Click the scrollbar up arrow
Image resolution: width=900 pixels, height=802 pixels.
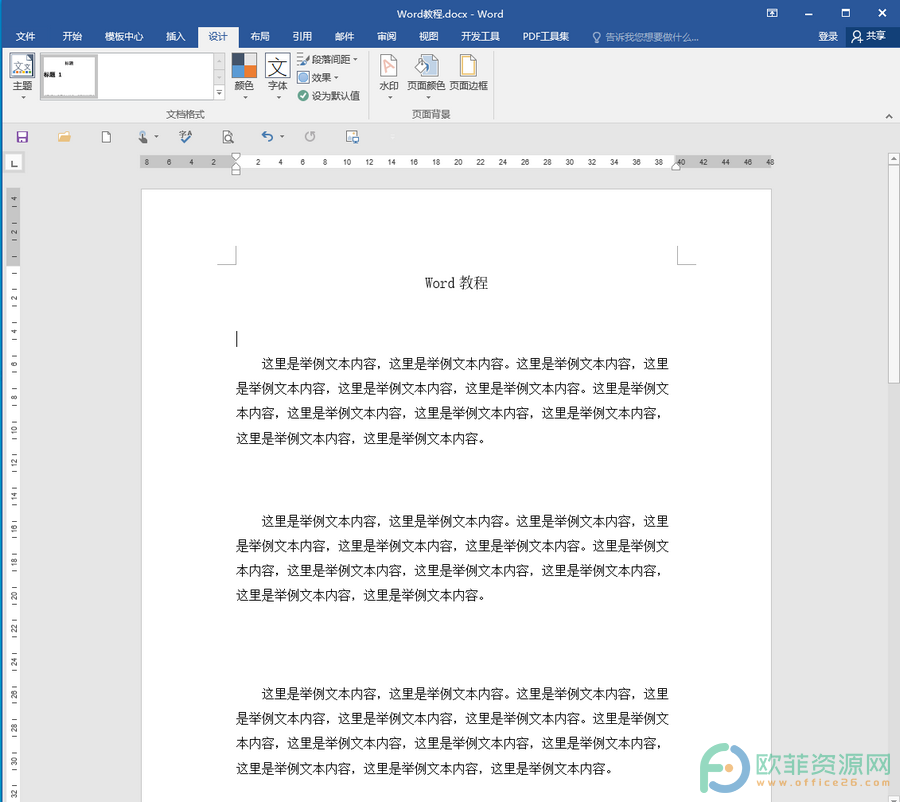pyautogui.click(x=894, y=158)
